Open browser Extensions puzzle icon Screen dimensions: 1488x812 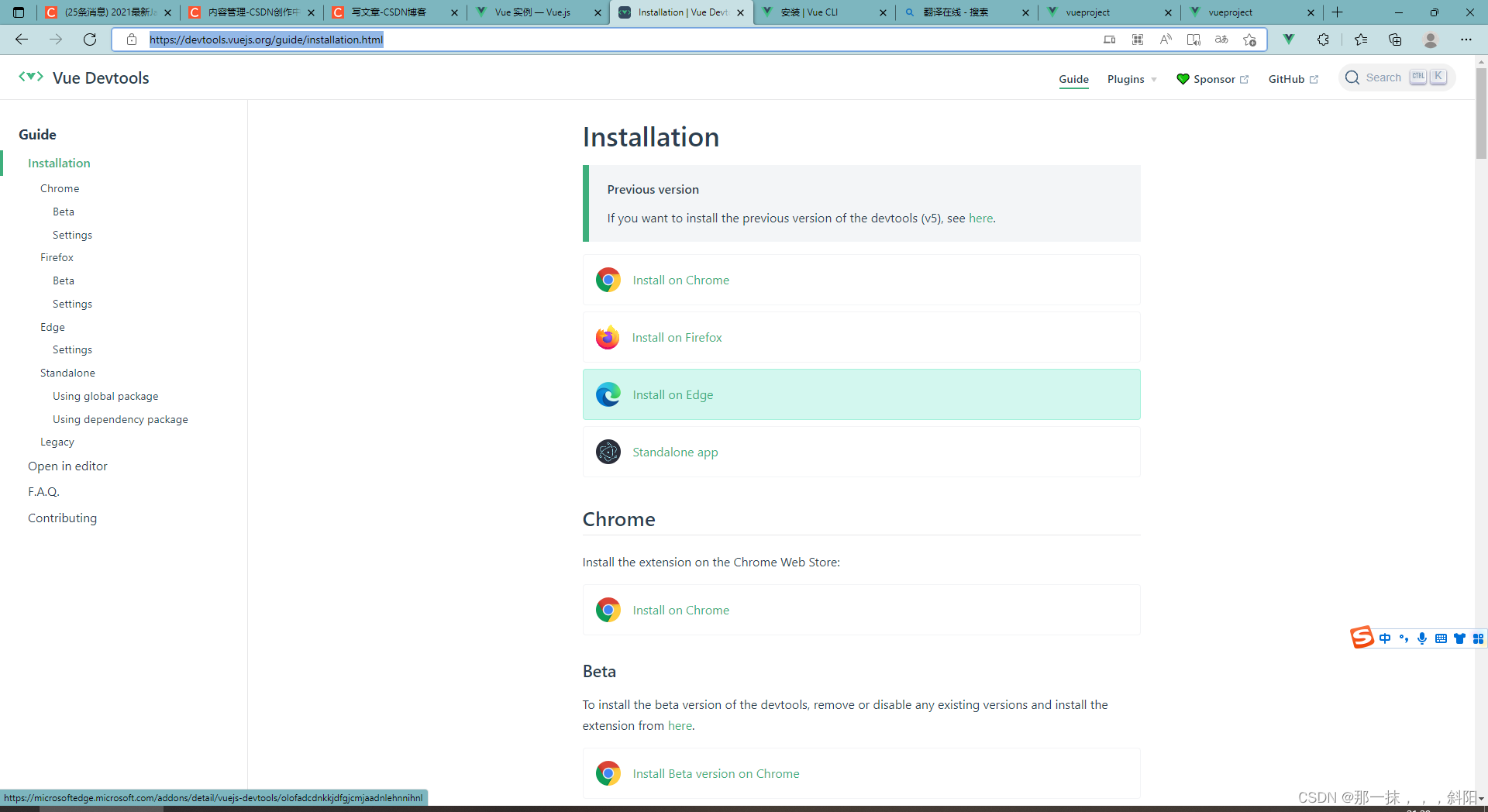pos(1323,40)
